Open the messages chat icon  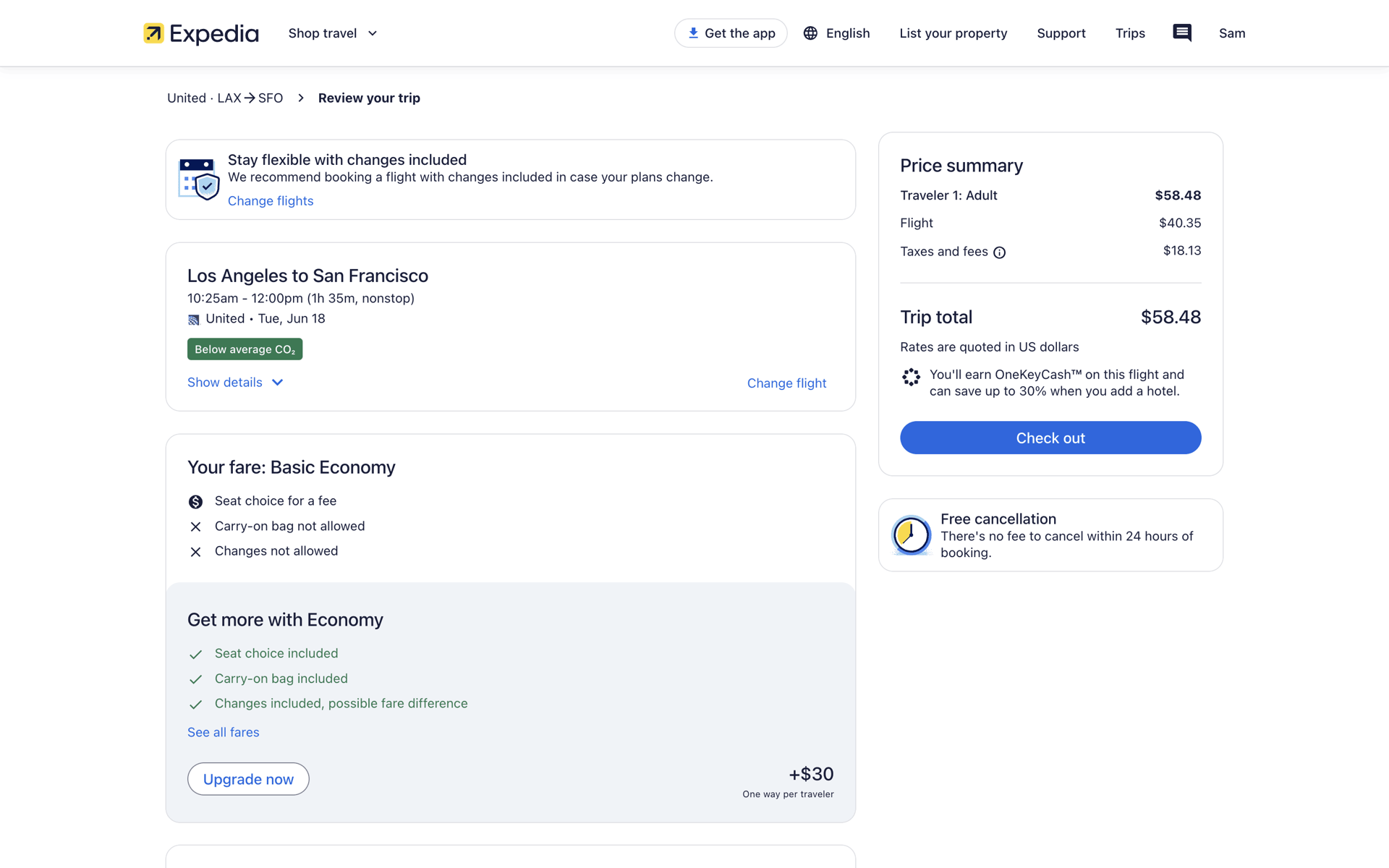(x=1182, y=33)
